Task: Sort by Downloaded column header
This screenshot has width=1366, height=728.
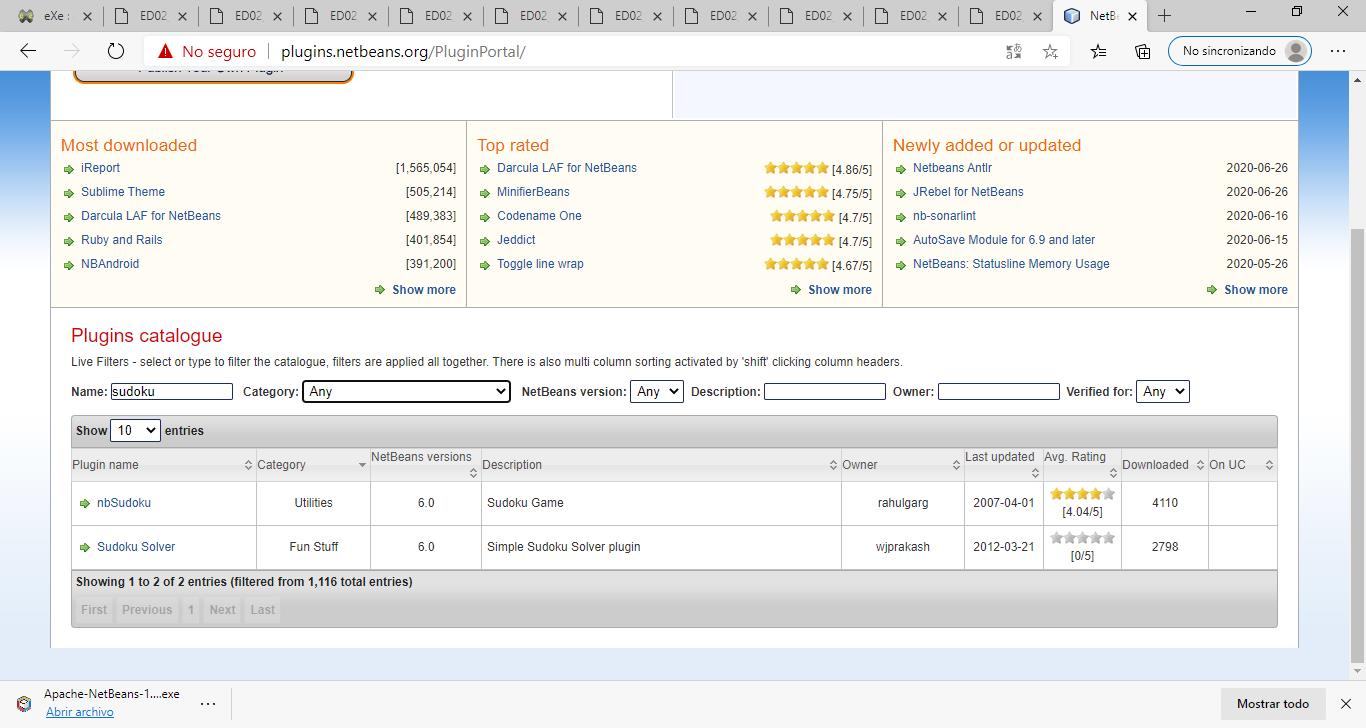Action: 1164,465
